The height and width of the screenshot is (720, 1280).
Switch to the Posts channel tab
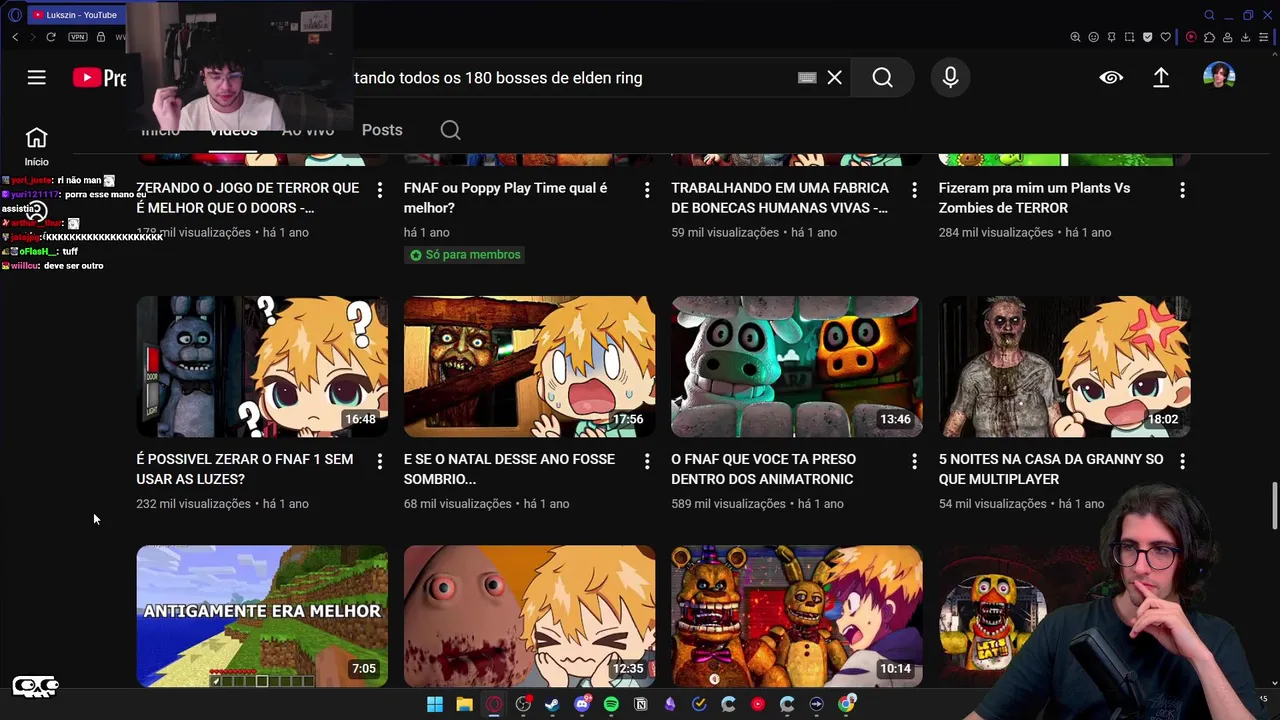coord(382,130)
